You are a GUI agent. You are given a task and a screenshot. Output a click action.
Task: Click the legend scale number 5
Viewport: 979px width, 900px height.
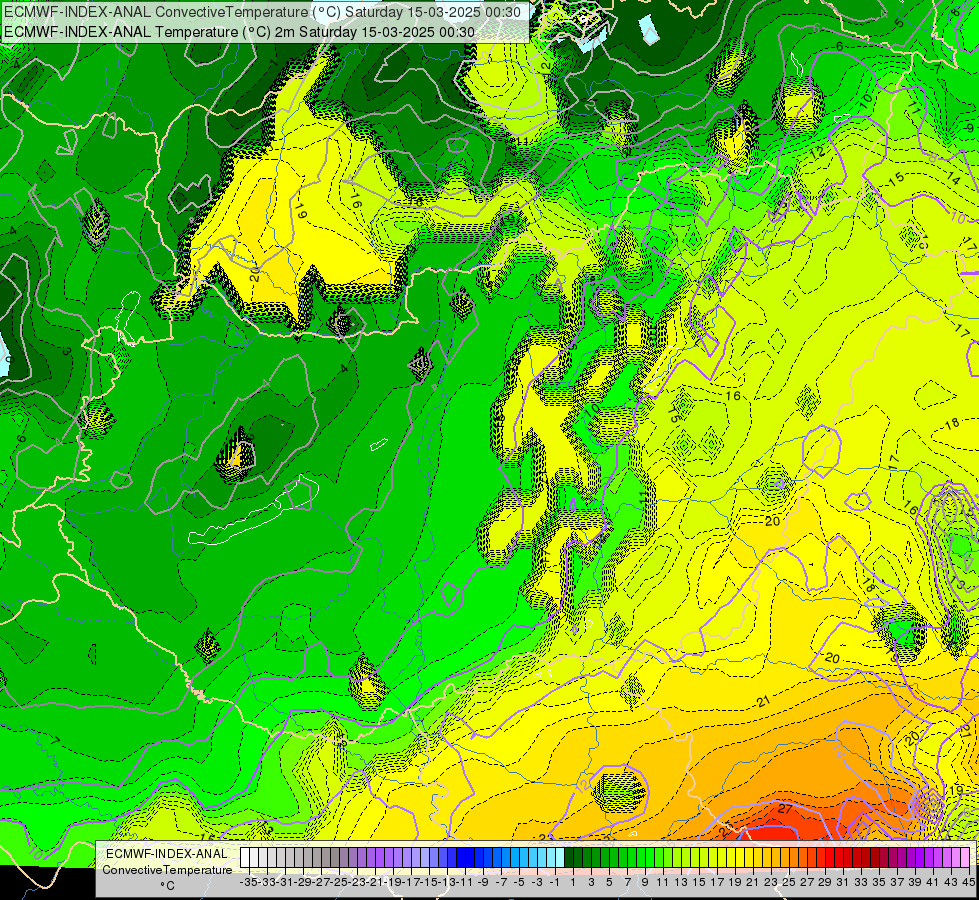pyautogui.click(x=609, y=882)
